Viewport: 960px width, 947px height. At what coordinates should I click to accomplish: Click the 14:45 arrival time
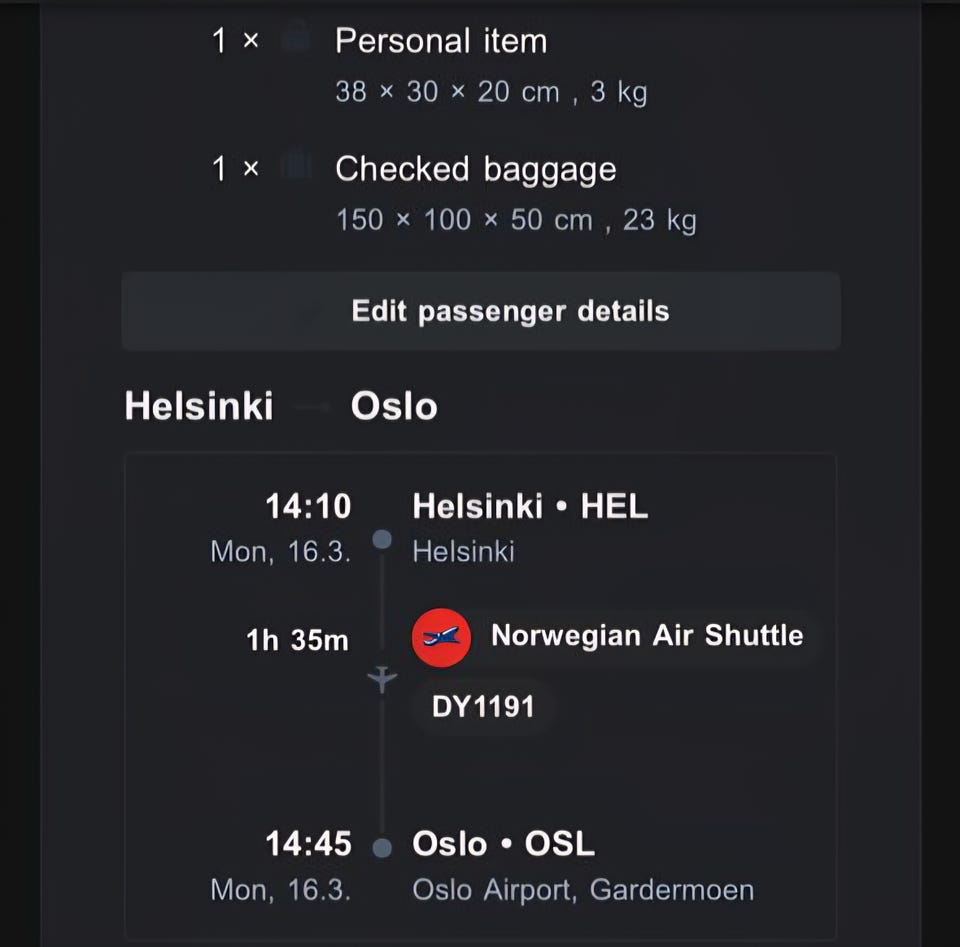[308, 844]
